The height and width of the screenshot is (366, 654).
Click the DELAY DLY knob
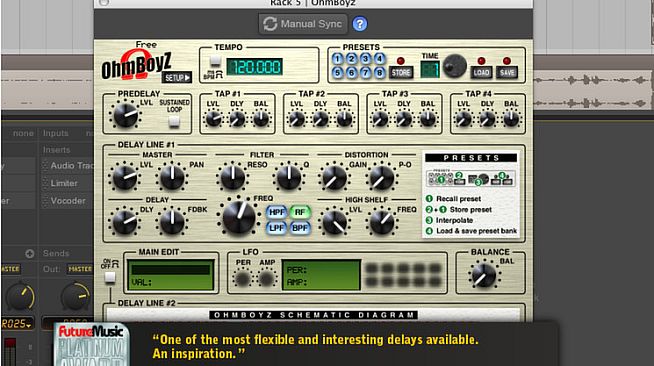point(125,222)
